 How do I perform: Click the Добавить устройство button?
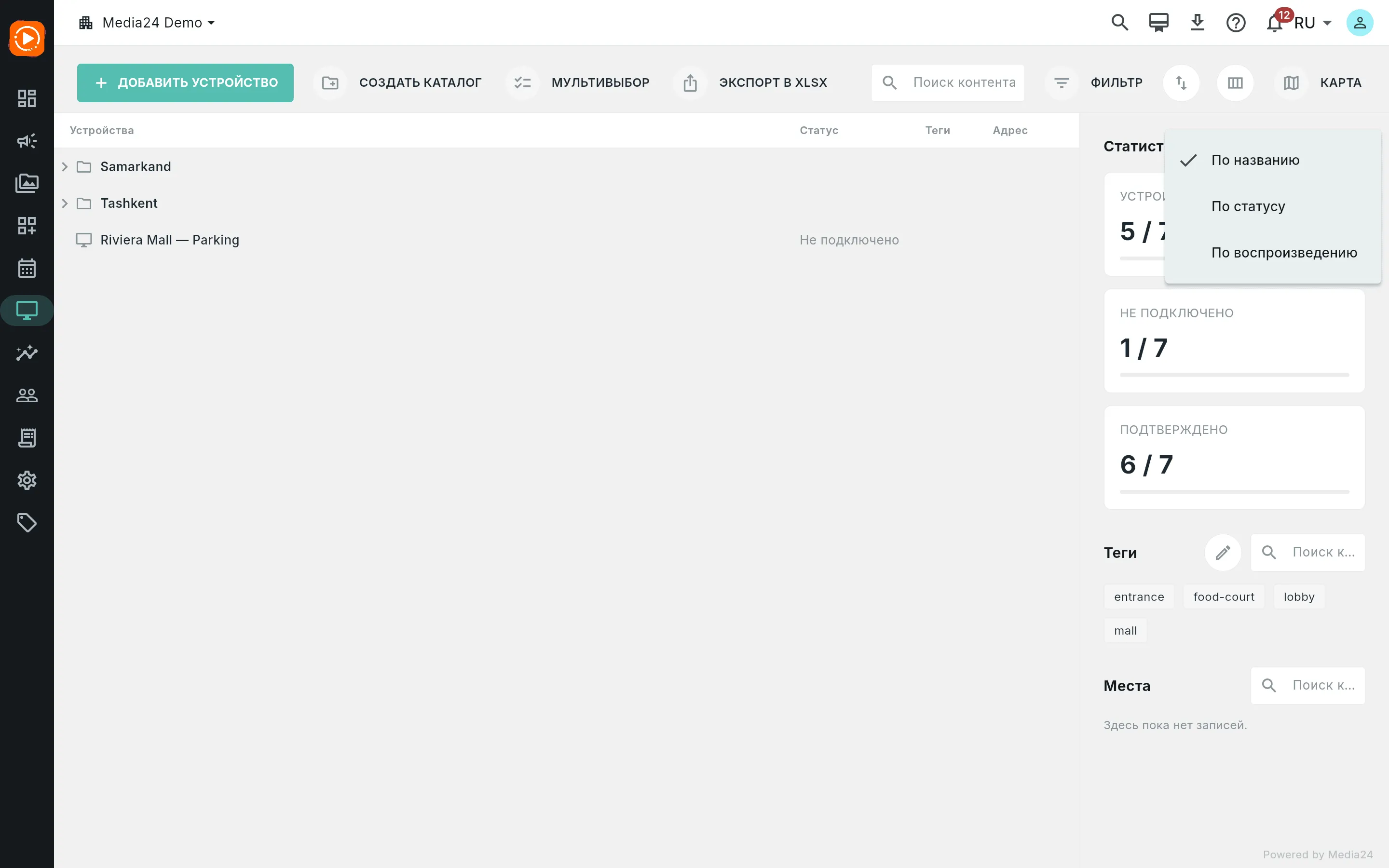click(x=185, y=82)
